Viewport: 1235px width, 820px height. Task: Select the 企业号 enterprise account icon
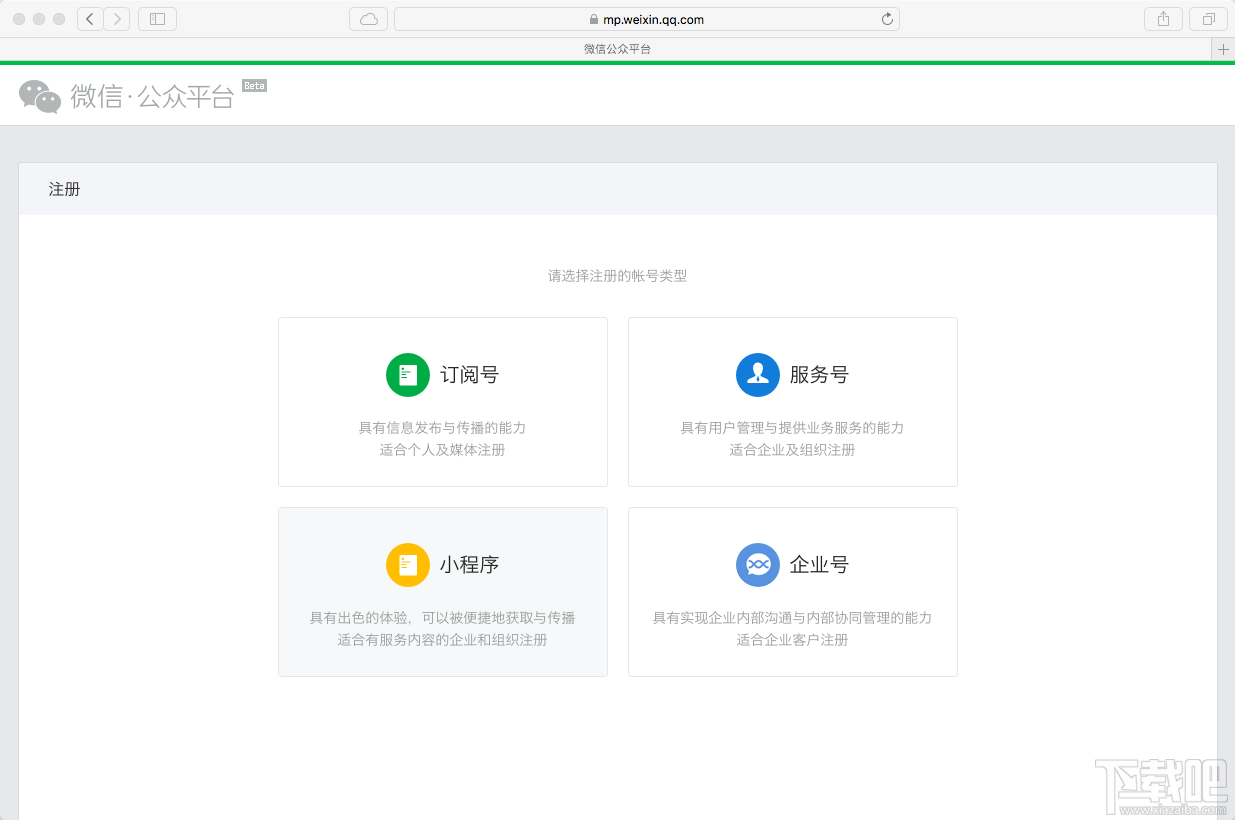click(758, 565)
